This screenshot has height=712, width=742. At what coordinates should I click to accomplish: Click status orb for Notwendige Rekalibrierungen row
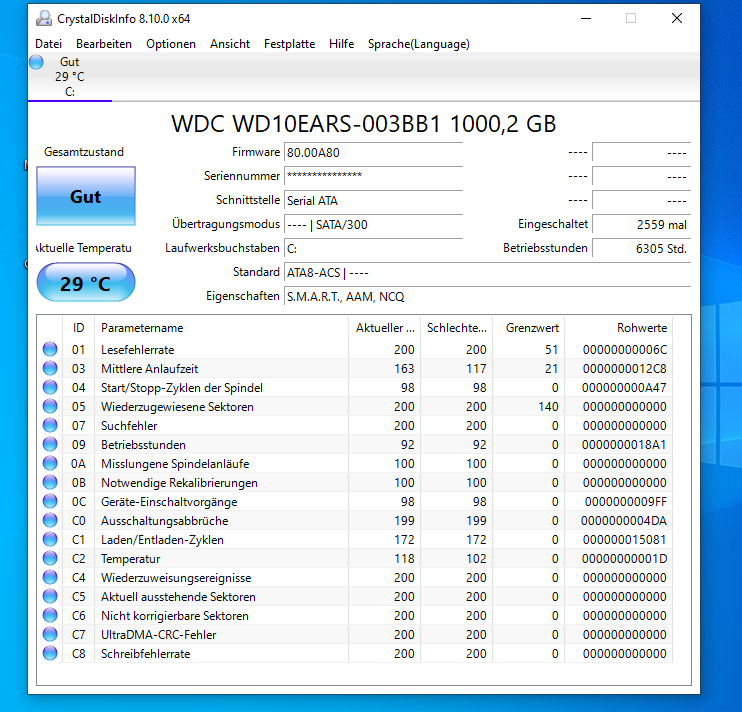50,482
